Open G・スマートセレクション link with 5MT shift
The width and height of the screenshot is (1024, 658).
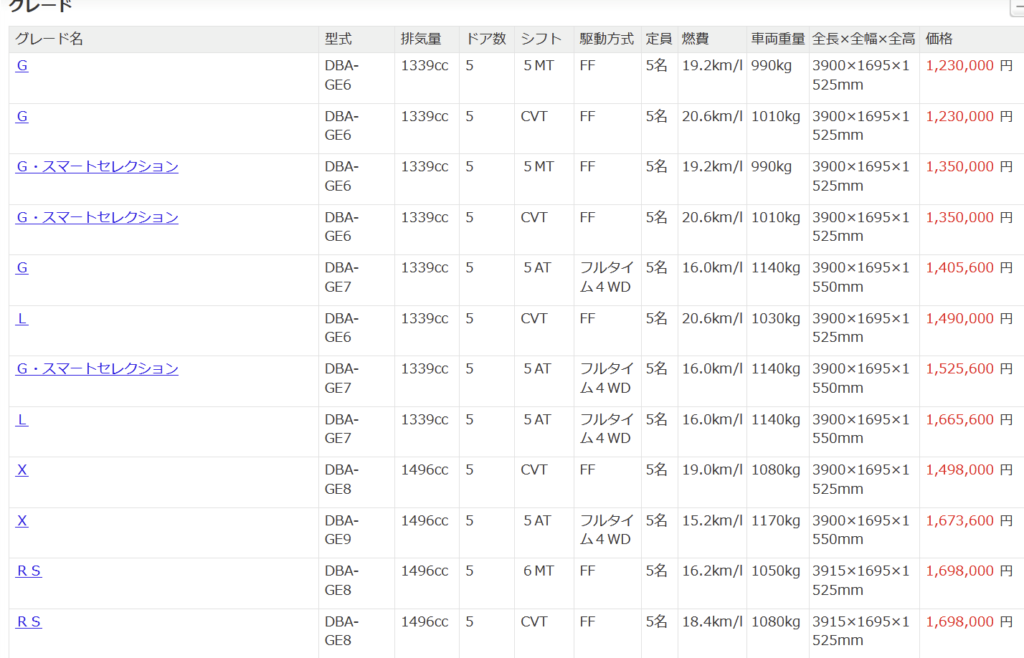coord(97,166)
